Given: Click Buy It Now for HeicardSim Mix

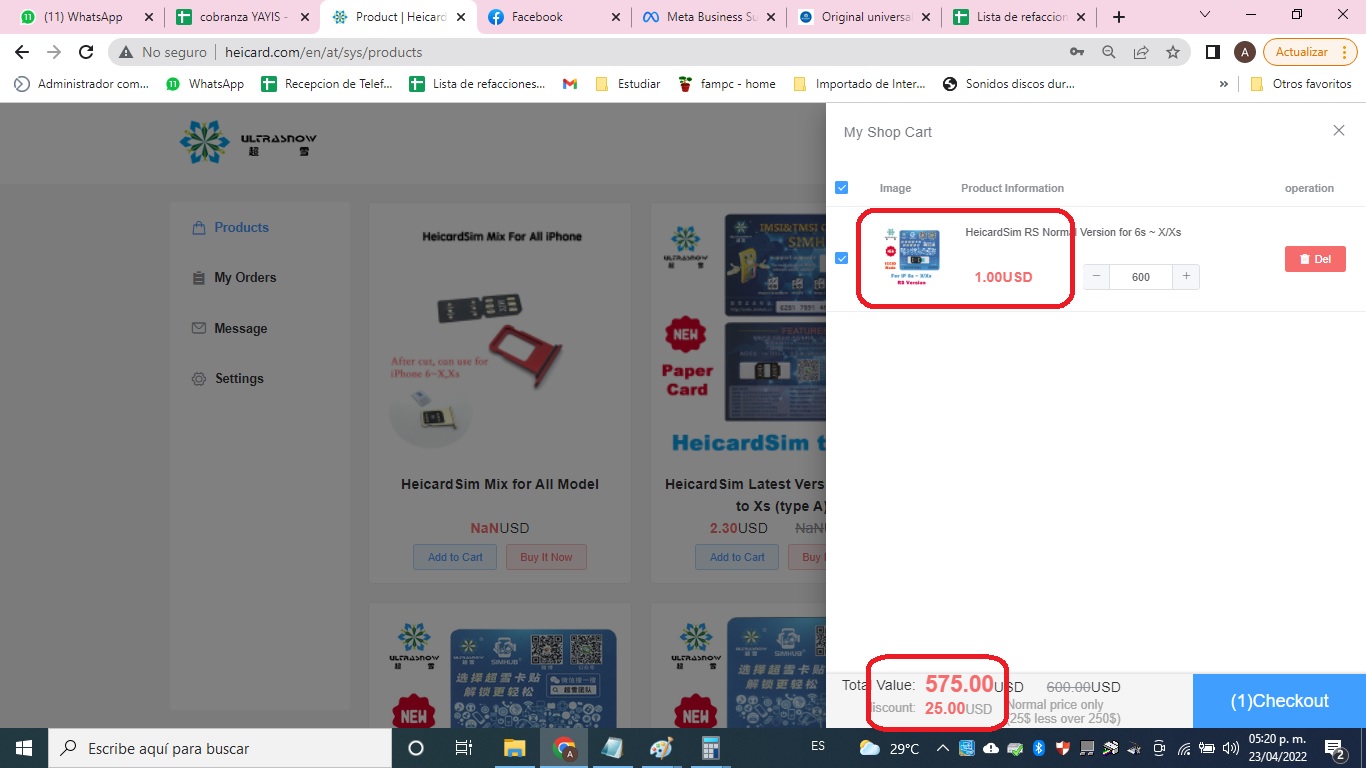Looking at the screenshot, I should click(x=546, y=557).
